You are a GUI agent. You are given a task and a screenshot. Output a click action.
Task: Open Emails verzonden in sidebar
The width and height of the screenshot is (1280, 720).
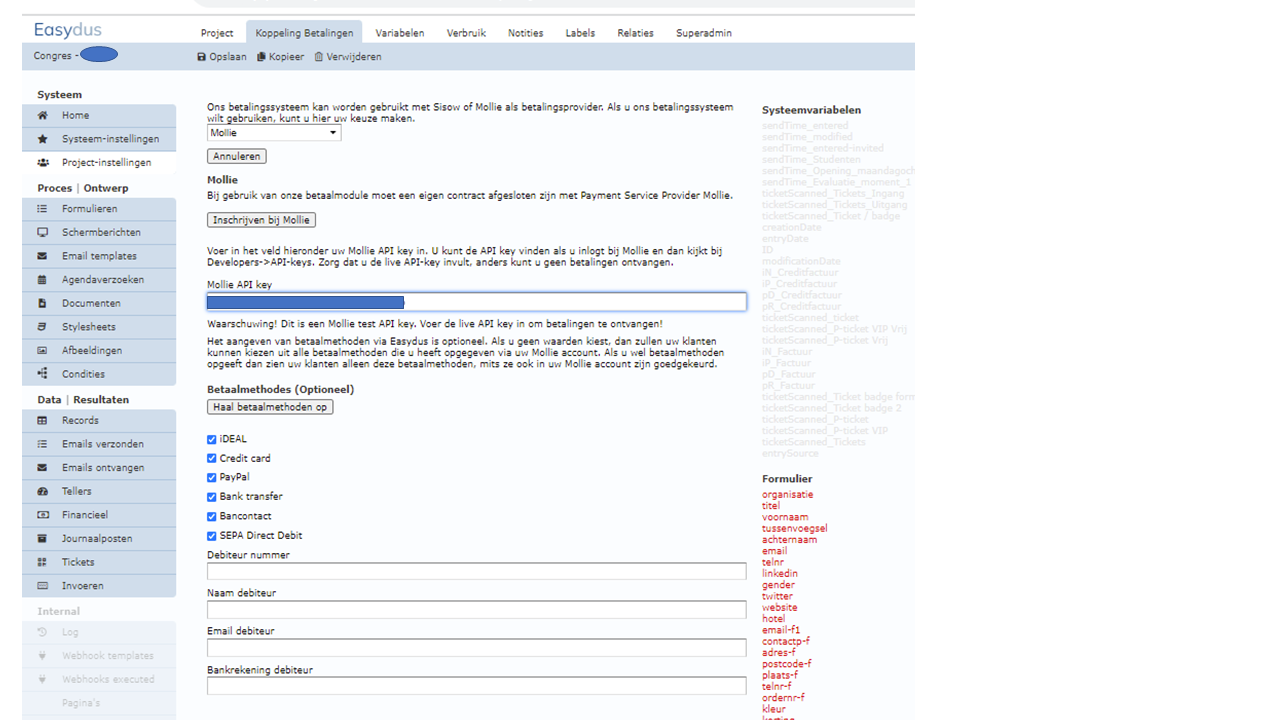99,444
